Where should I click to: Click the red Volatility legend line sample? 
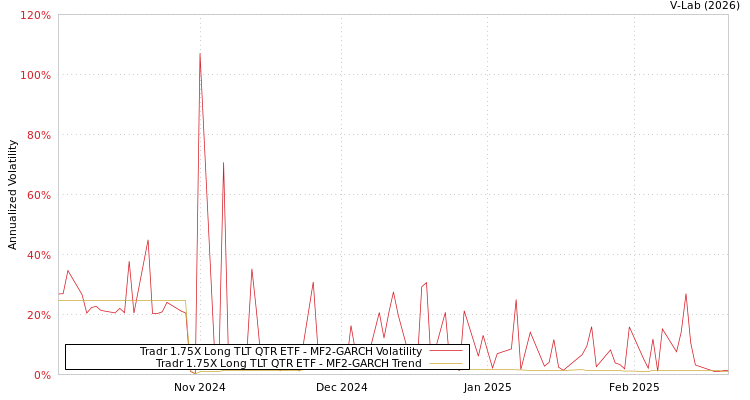pyautogui.click(x=446, y=351)
